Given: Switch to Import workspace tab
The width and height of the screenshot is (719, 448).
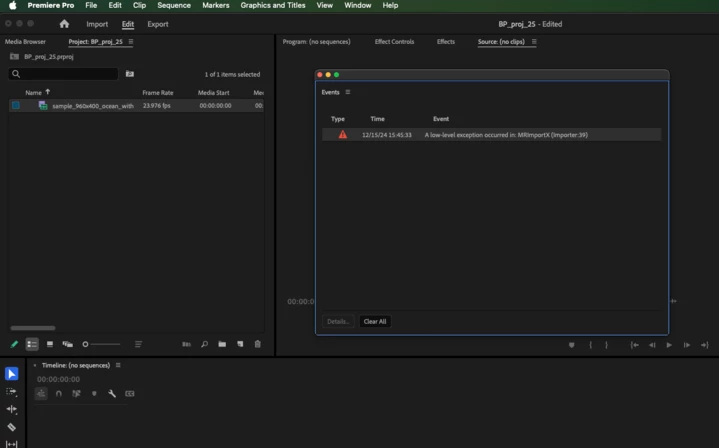Looking at the screenshot, I should point(97,24).
